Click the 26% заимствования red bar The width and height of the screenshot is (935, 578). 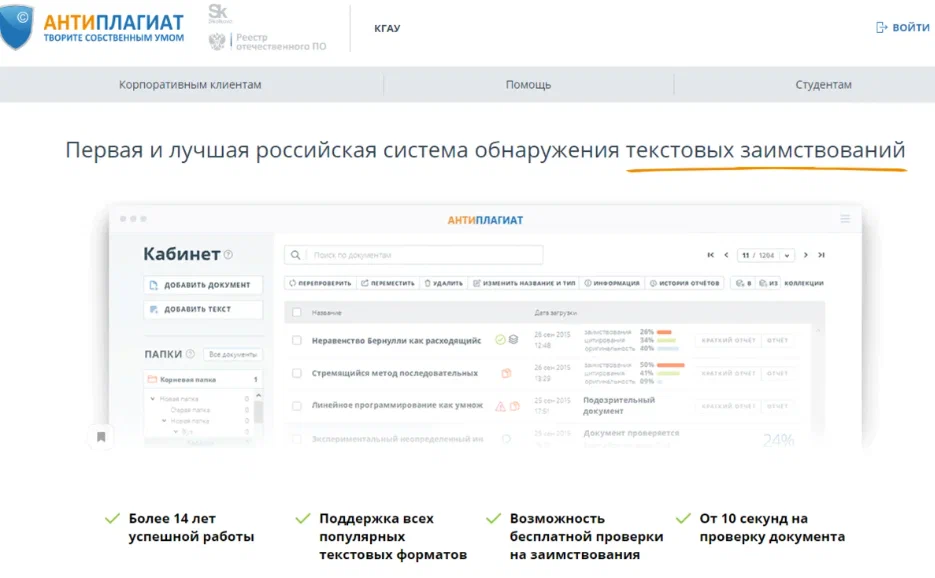tap(664, 332)
